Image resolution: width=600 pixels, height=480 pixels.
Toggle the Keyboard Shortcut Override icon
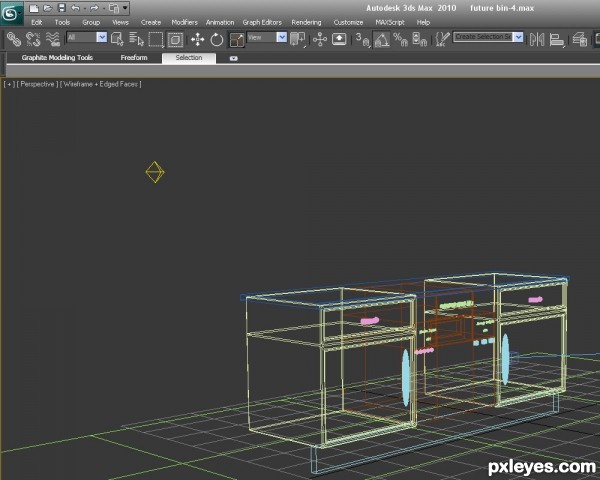coord(339,39)
